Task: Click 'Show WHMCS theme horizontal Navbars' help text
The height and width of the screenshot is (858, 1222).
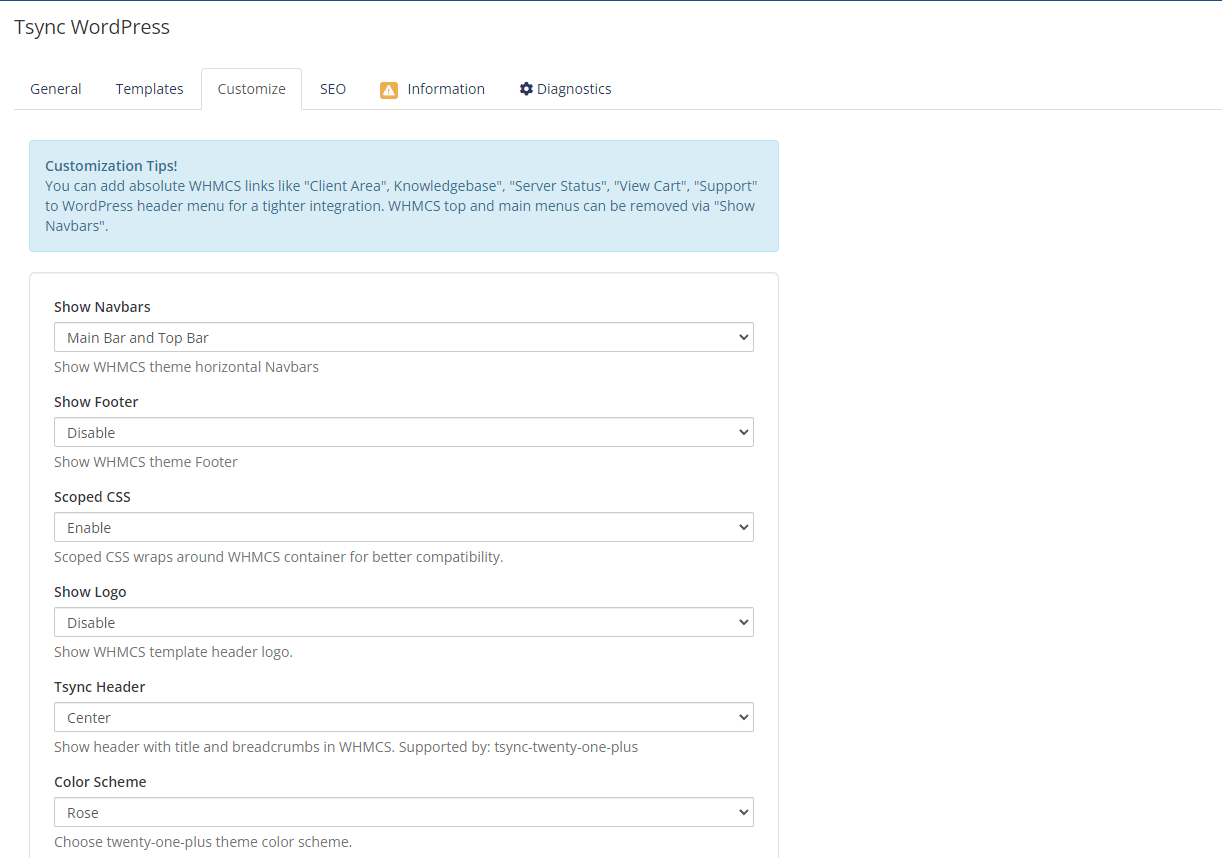Action: point(186,367)
